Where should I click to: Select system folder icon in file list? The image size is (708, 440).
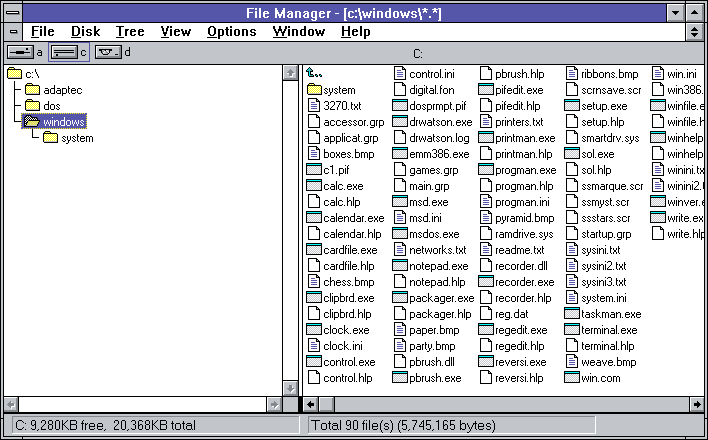tap(314, 89)
